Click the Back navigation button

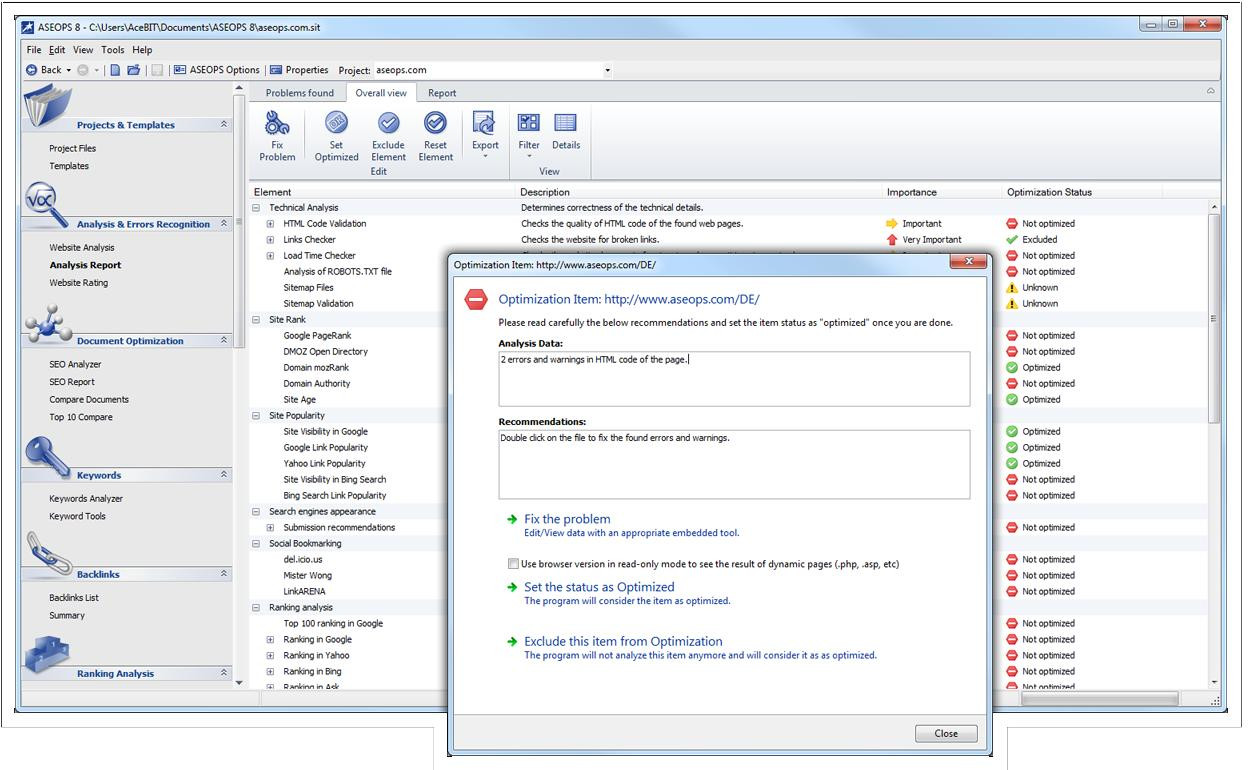click(44, 70)
